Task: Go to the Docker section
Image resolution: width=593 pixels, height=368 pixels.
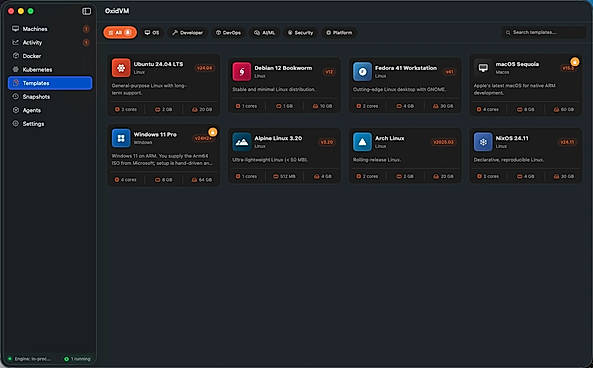Action: (x=50, y=56)
